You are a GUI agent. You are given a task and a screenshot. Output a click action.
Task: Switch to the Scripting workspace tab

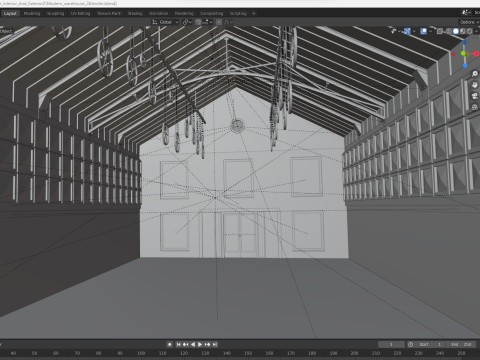pyautogui.click(x=238, y=13)
